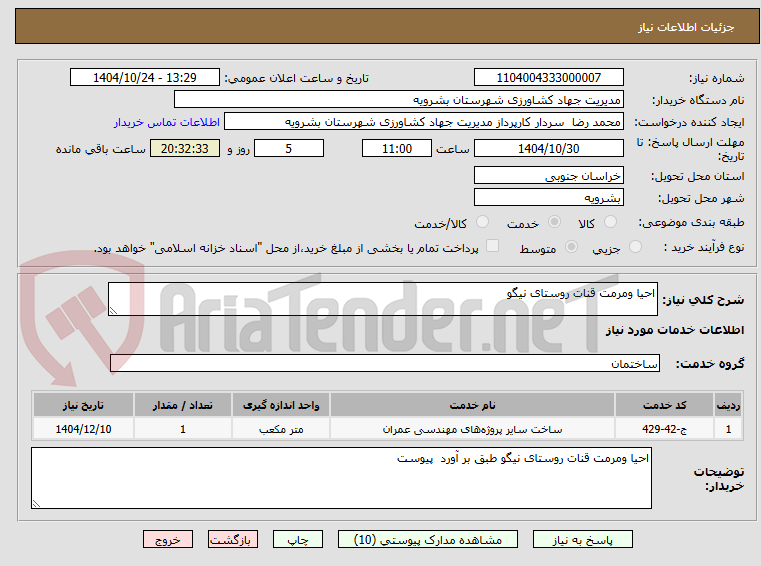The image size is (761, 566).
Task: Click the واحد اندازه گیری column header
Action: [281, 405]
